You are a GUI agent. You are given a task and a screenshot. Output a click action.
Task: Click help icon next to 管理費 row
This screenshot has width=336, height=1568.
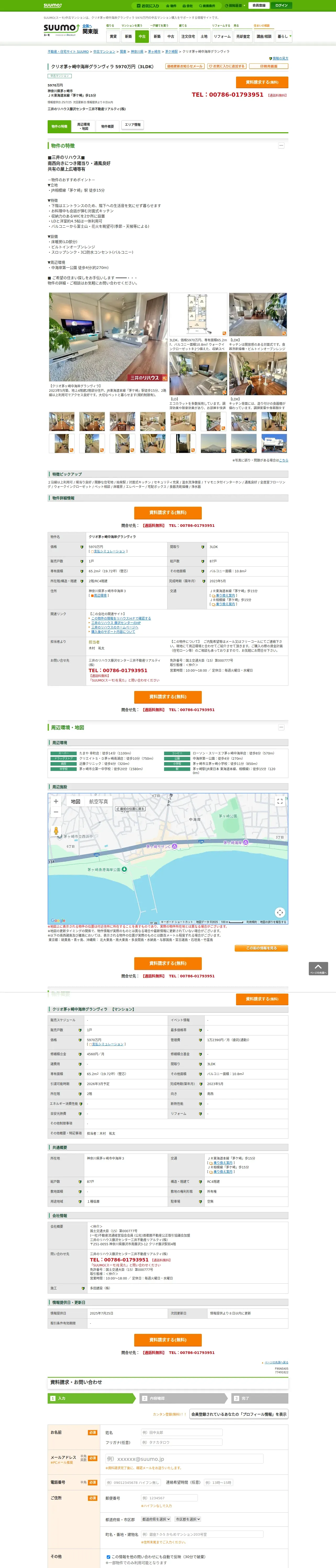coord(200,1040)
